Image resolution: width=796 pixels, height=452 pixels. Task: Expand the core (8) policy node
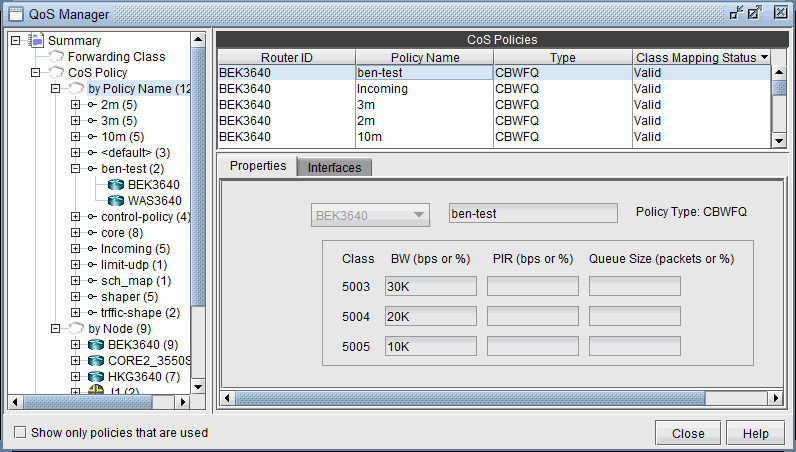(x=76, y=233)
